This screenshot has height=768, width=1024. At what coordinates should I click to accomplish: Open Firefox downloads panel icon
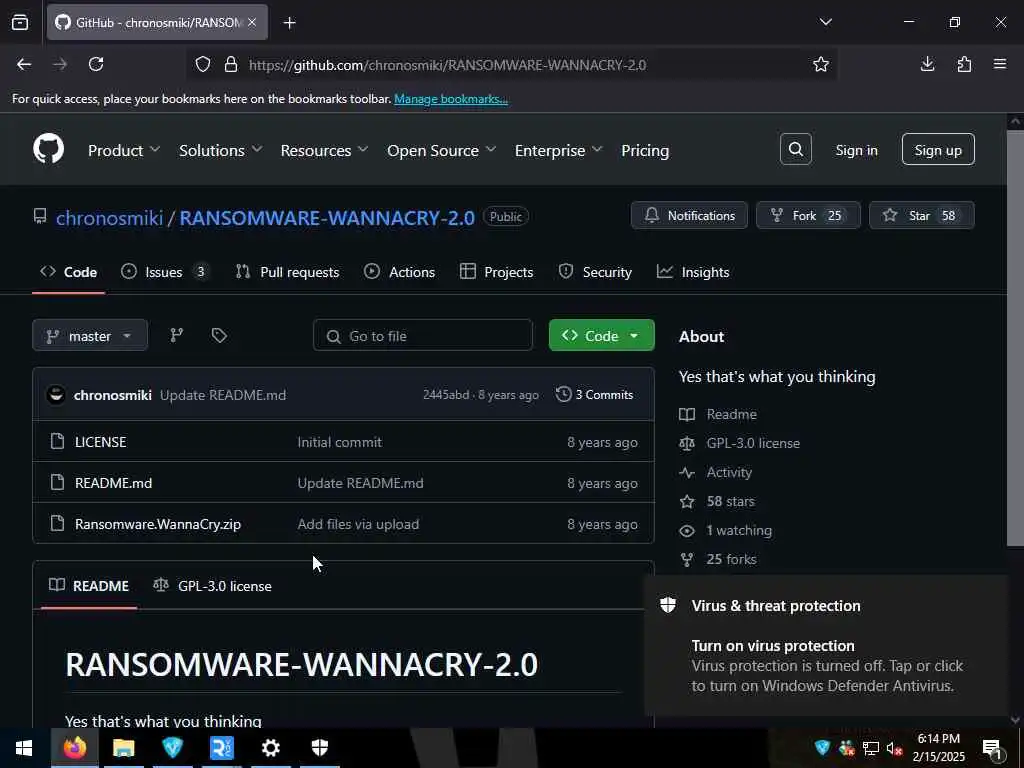click(x=927, y=64)
